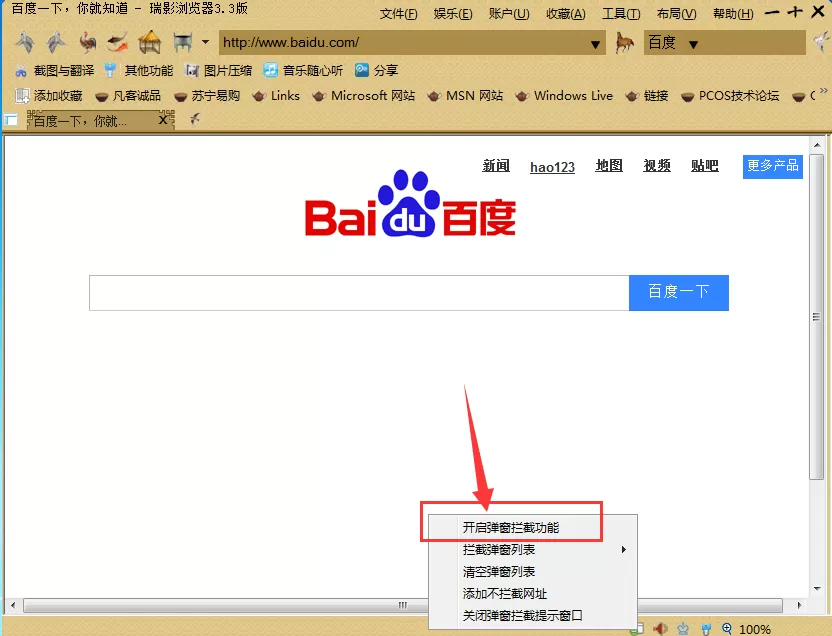The height and width of the screenshot is (636, 832).
Task: Open the hao123 link
Action: (552, 167)
